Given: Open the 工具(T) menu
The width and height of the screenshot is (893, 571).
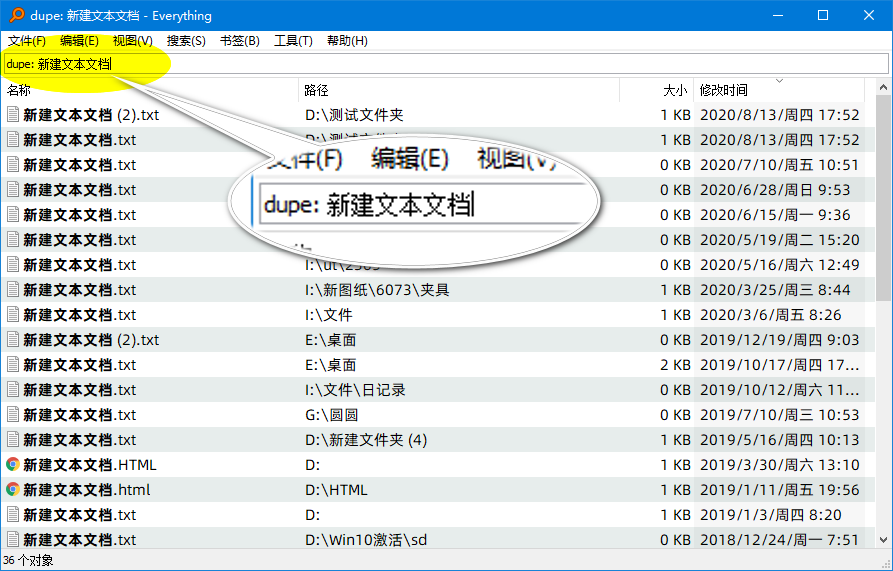Looking at the screenshot, I should (293, 41).
